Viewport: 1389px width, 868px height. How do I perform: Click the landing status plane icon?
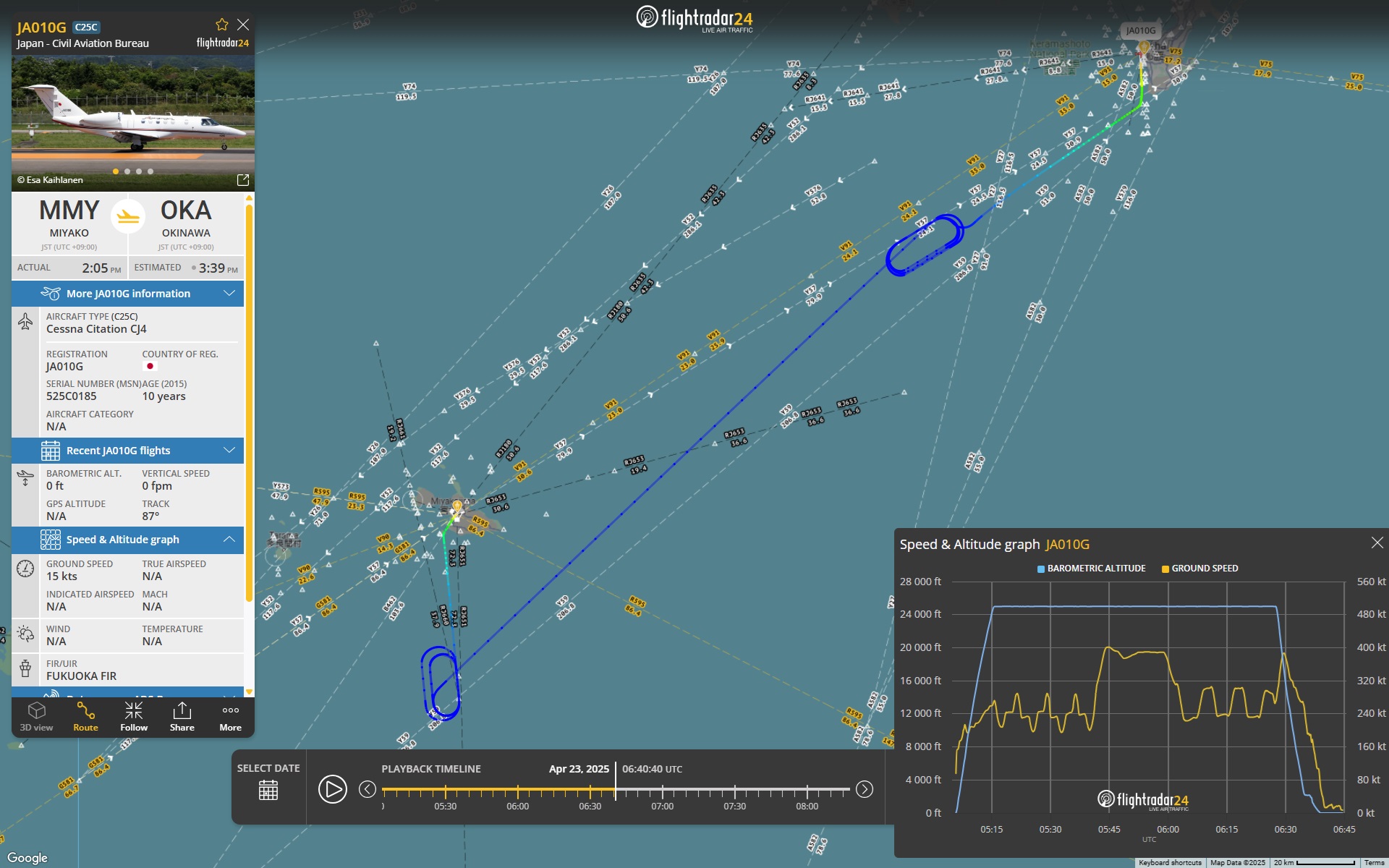[x=128, y=216]
